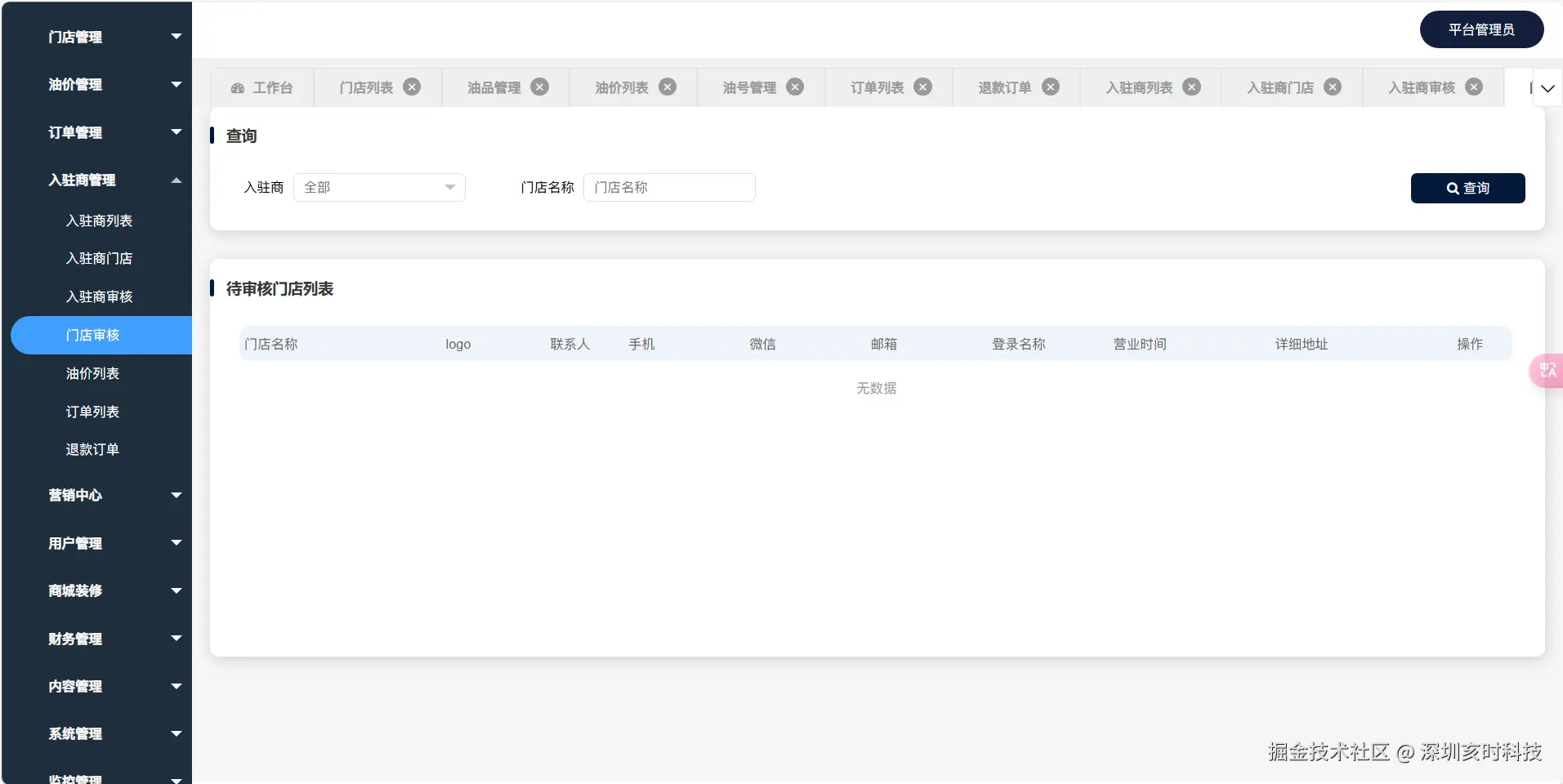Close the 门店列表 tab

[x=412, y=87]
